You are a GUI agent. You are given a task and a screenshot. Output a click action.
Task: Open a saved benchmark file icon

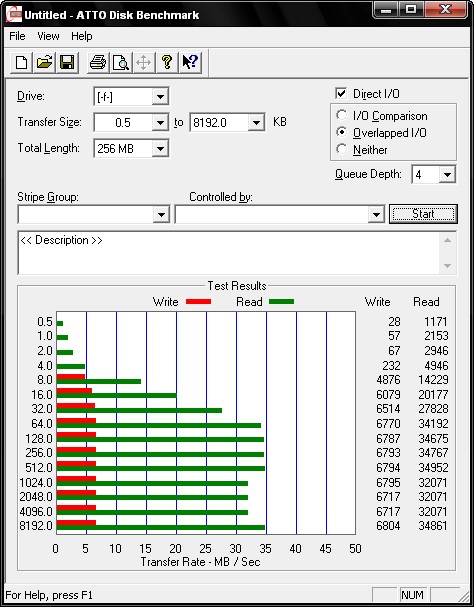point(44,62)
